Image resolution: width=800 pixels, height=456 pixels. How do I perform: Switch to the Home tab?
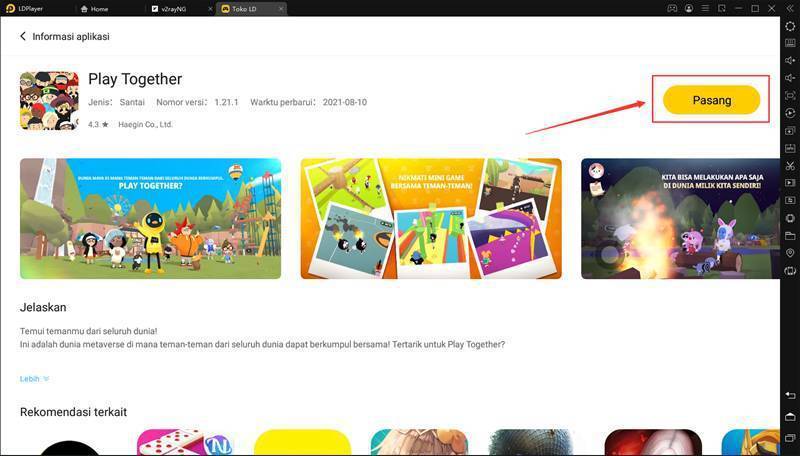point(94,9)
